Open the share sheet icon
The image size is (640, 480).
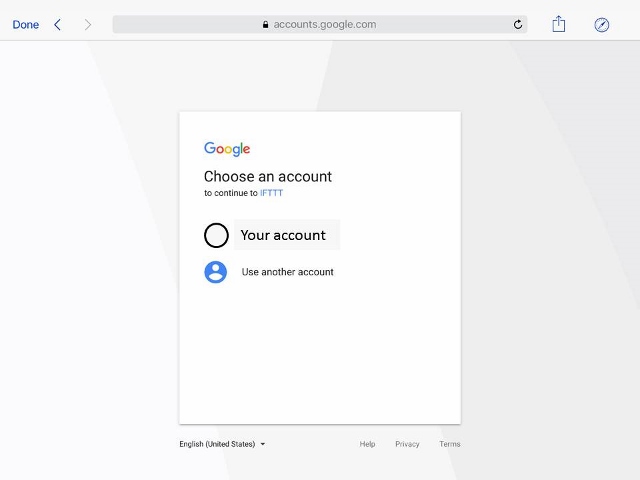(x=558, y=24)
